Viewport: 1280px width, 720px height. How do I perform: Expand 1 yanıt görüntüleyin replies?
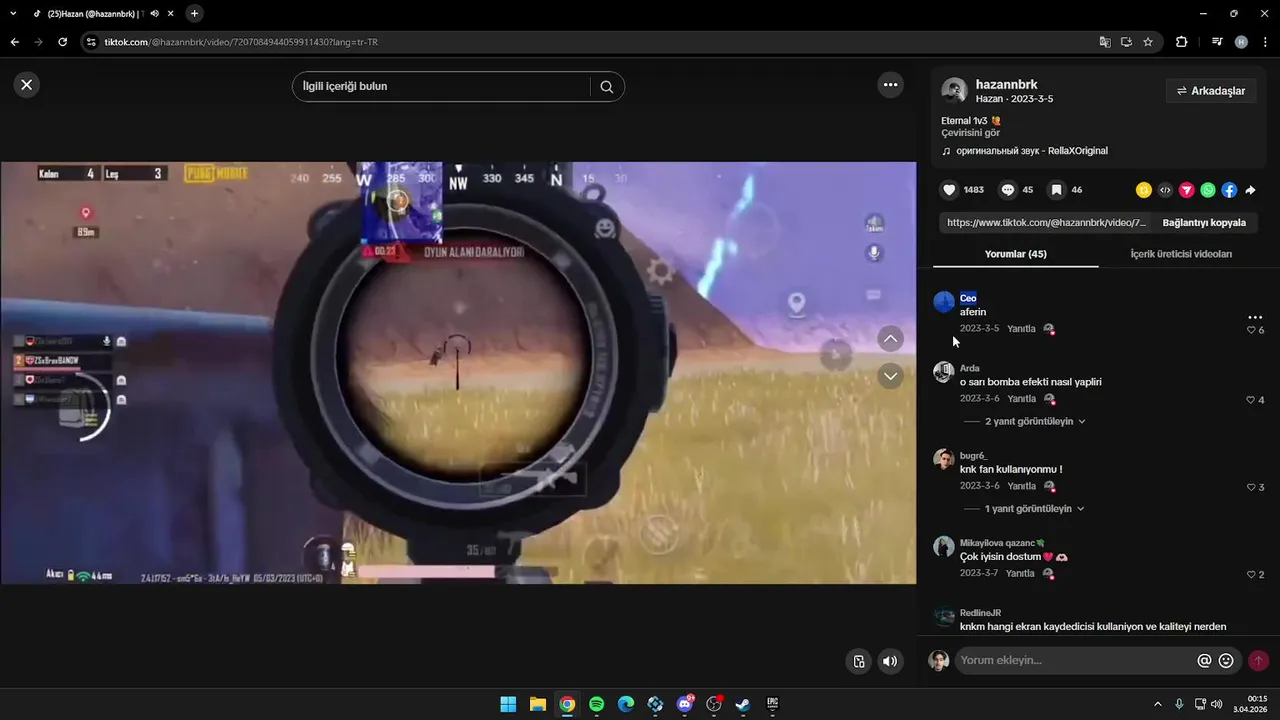point(1035,509)
